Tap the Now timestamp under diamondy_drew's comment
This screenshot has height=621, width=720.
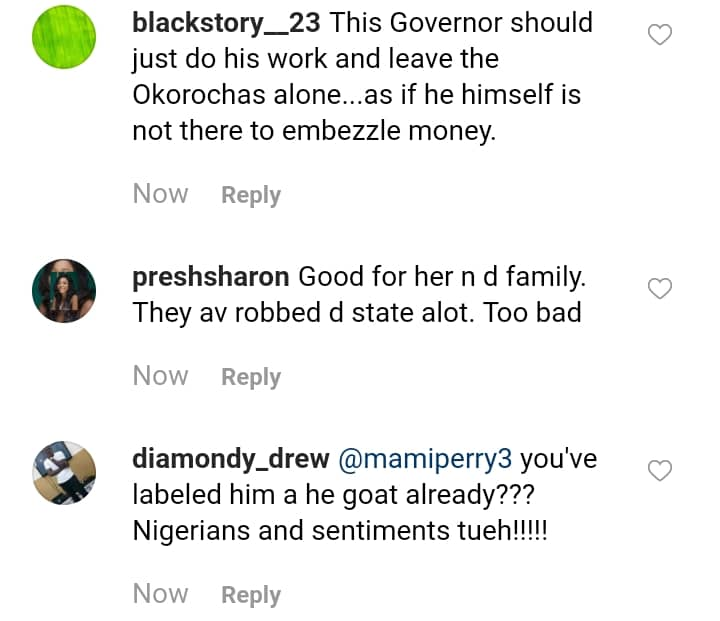[160, 594]
